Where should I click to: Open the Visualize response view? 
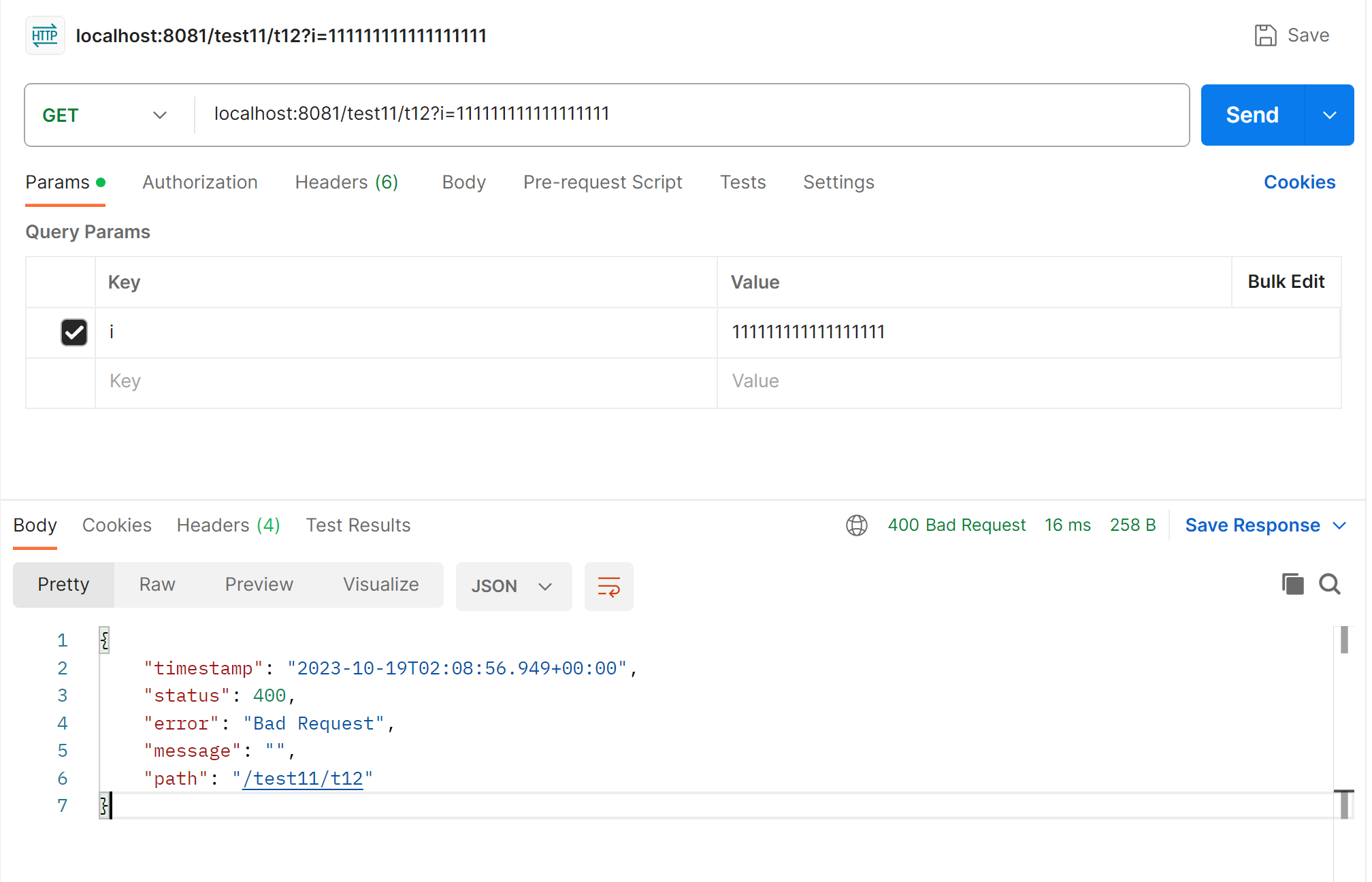(x=380, y=585)
